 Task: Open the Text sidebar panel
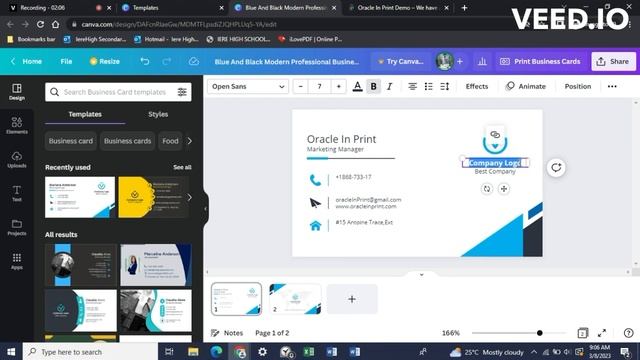pos(17,193)
